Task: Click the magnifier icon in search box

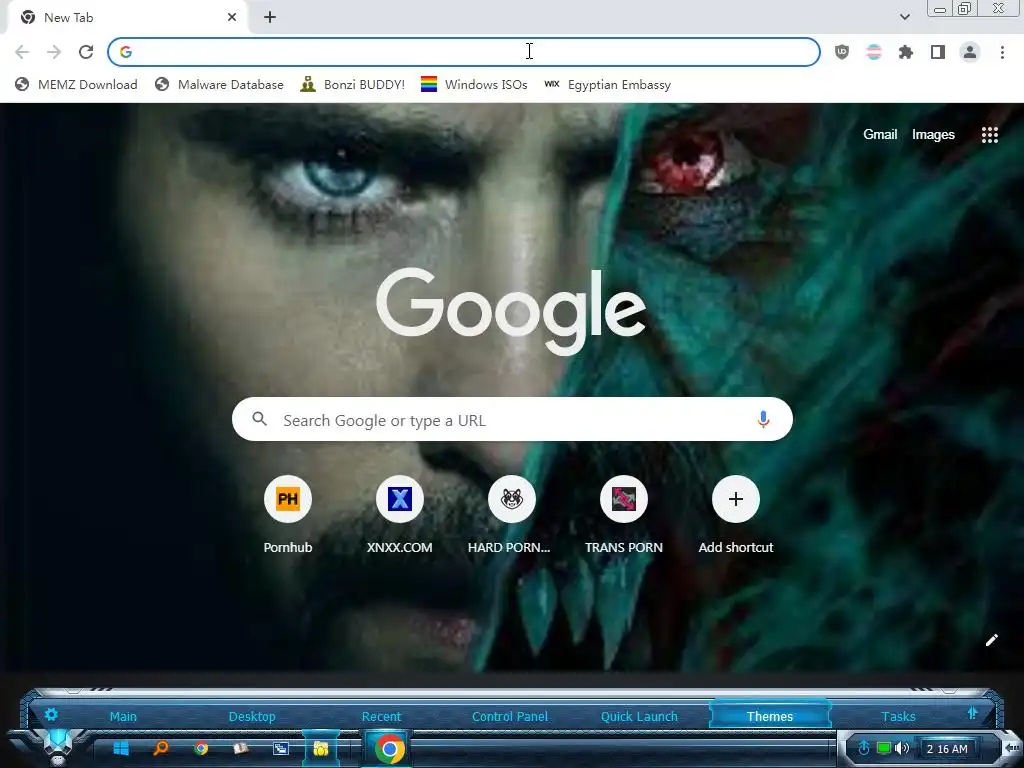Action: coord(259,419)
